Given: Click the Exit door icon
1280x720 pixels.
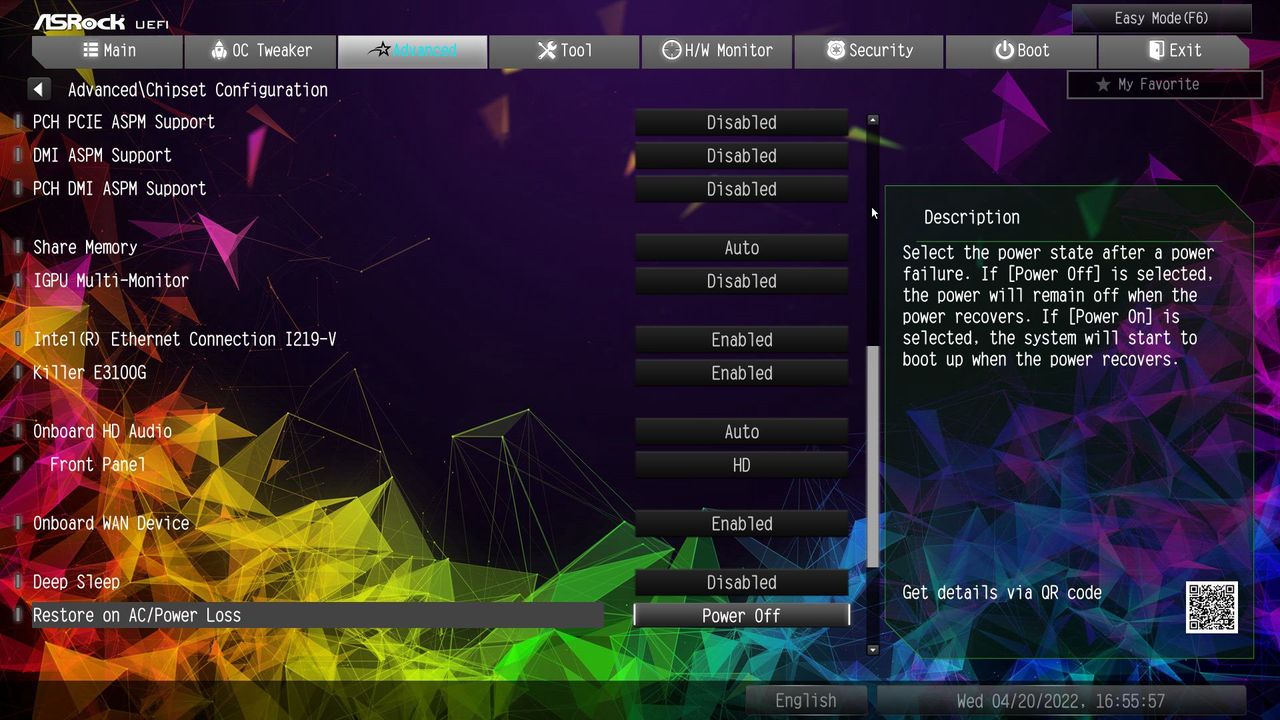Looking at the screenshot, I should 1156,50.
